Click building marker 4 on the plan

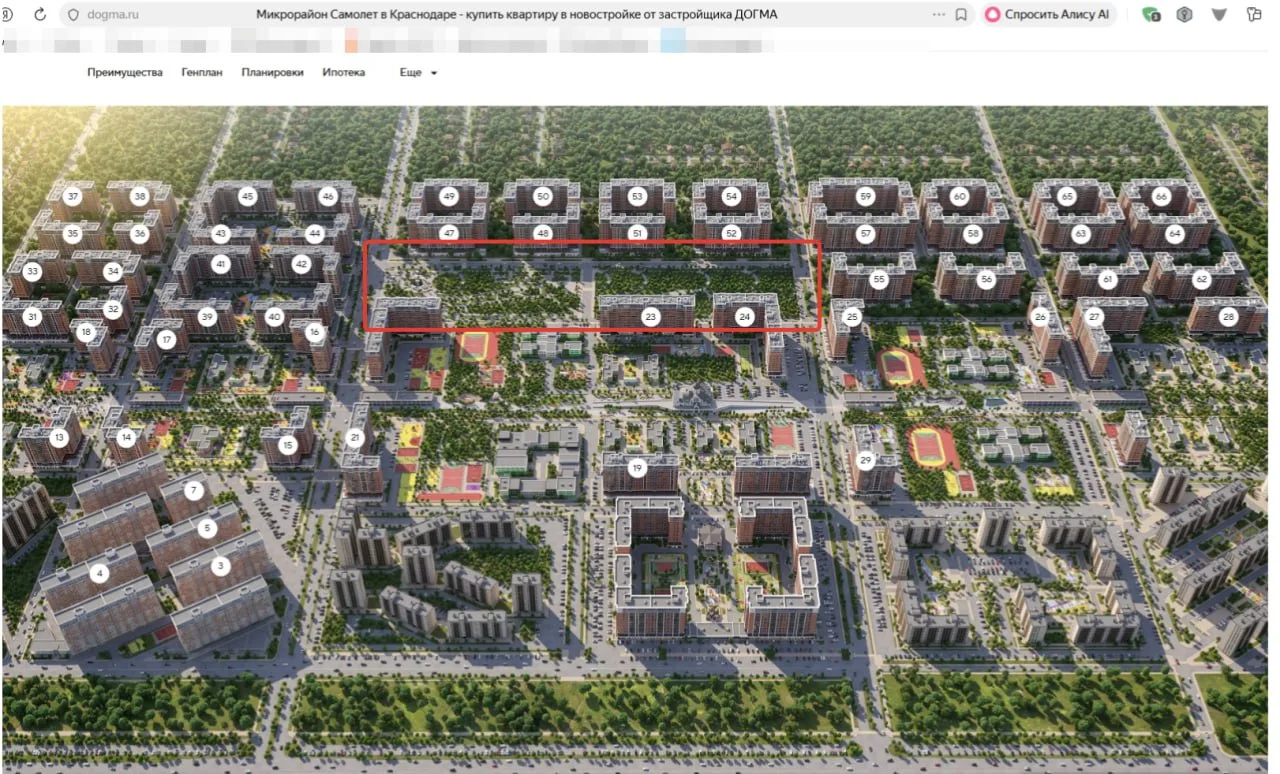(x=98, y=574)
